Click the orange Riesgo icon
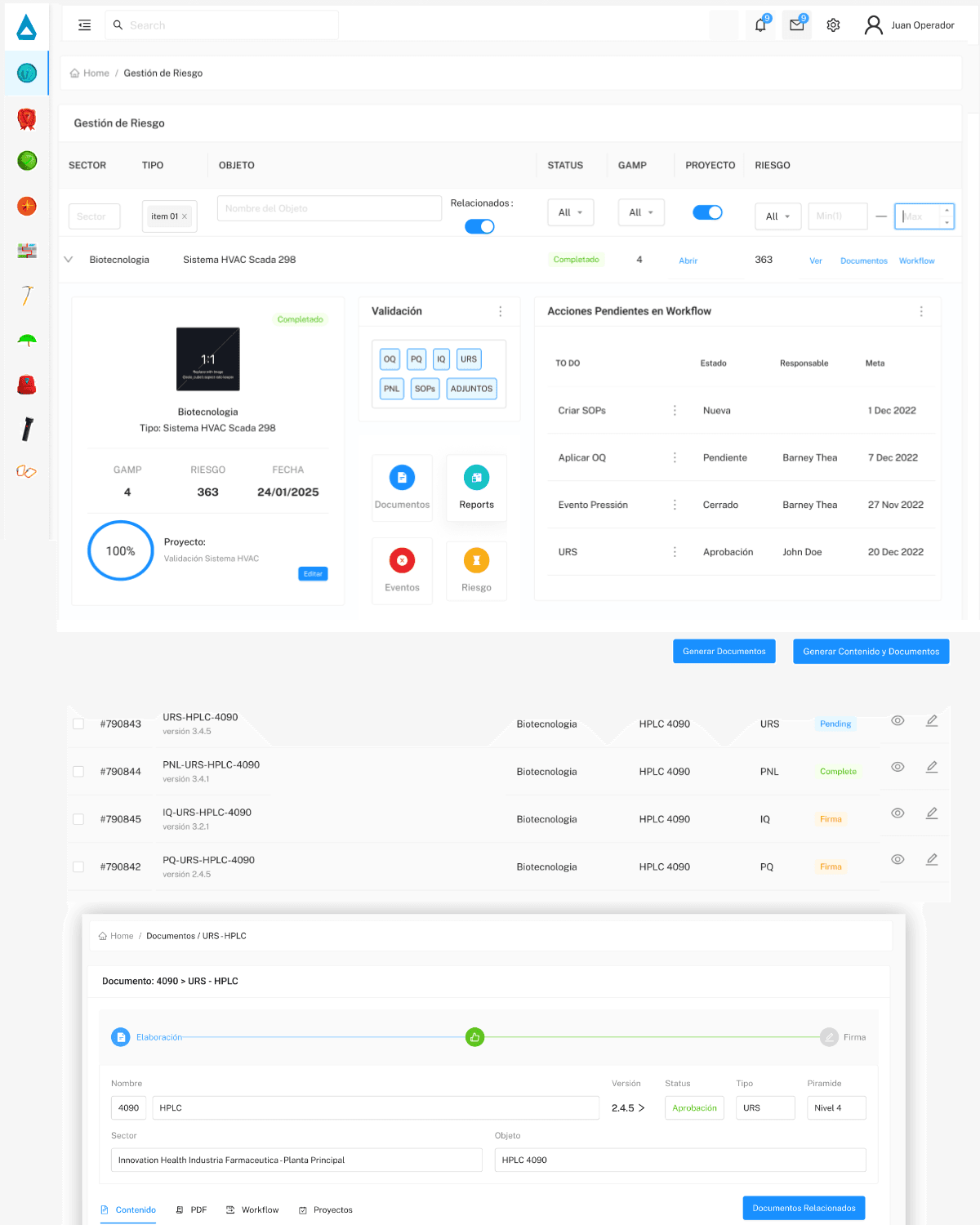The image size is (980, 1225). coord(476,560)
